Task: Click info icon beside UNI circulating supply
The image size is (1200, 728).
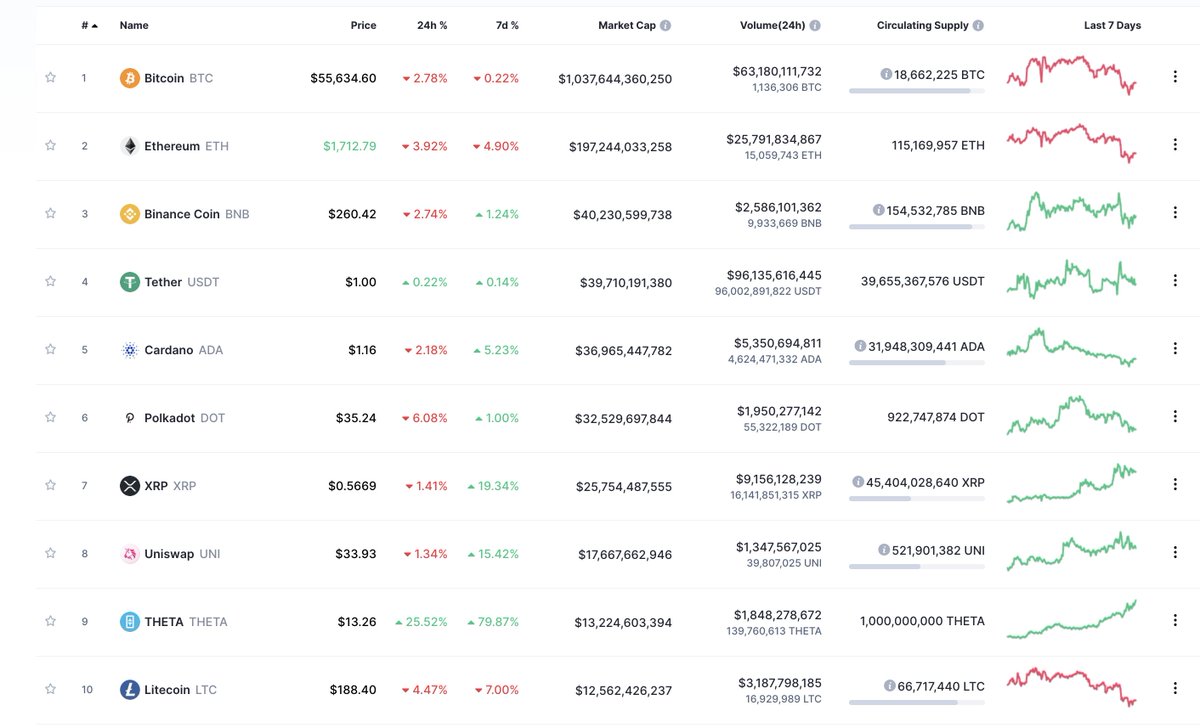Action: [884, 550]
